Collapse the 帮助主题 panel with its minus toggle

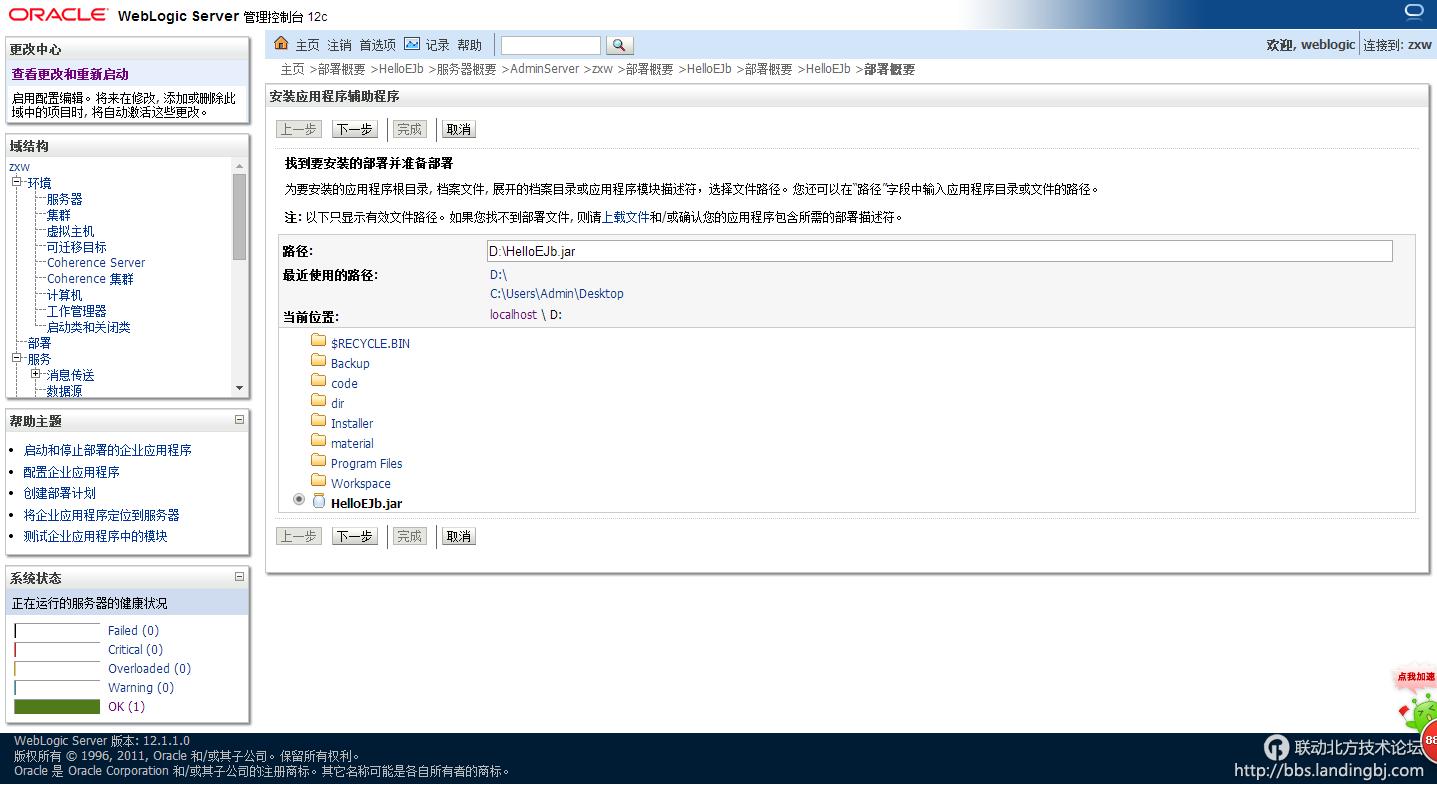pos(239,420)
